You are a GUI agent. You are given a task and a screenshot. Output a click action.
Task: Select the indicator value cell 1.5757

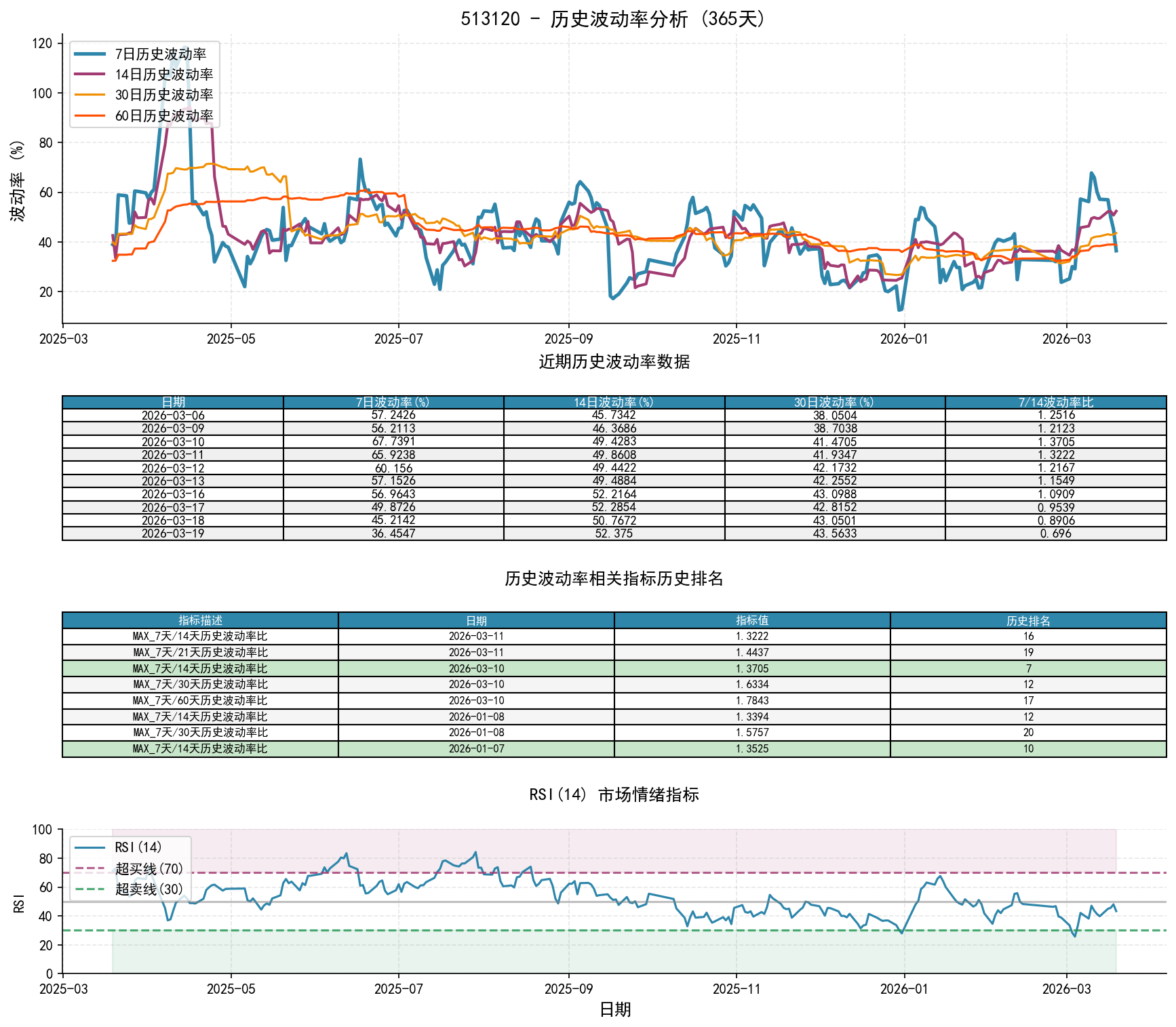[x=752, y=733]
